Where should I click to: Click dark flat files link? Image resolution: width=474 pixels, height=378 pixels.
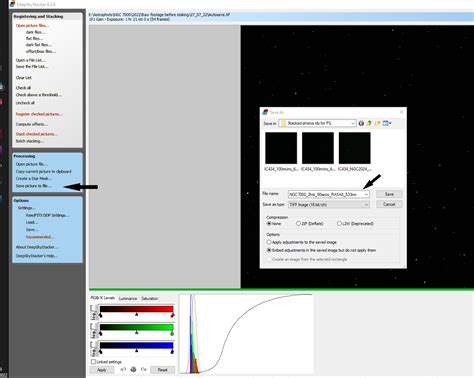[x=39, y=45]
